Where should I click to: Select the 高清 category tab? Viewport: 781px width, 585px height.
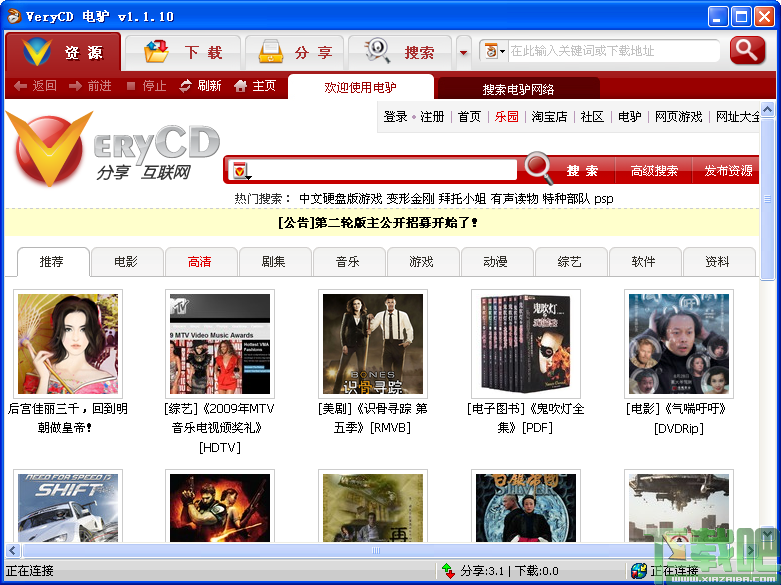pos(200,262)
